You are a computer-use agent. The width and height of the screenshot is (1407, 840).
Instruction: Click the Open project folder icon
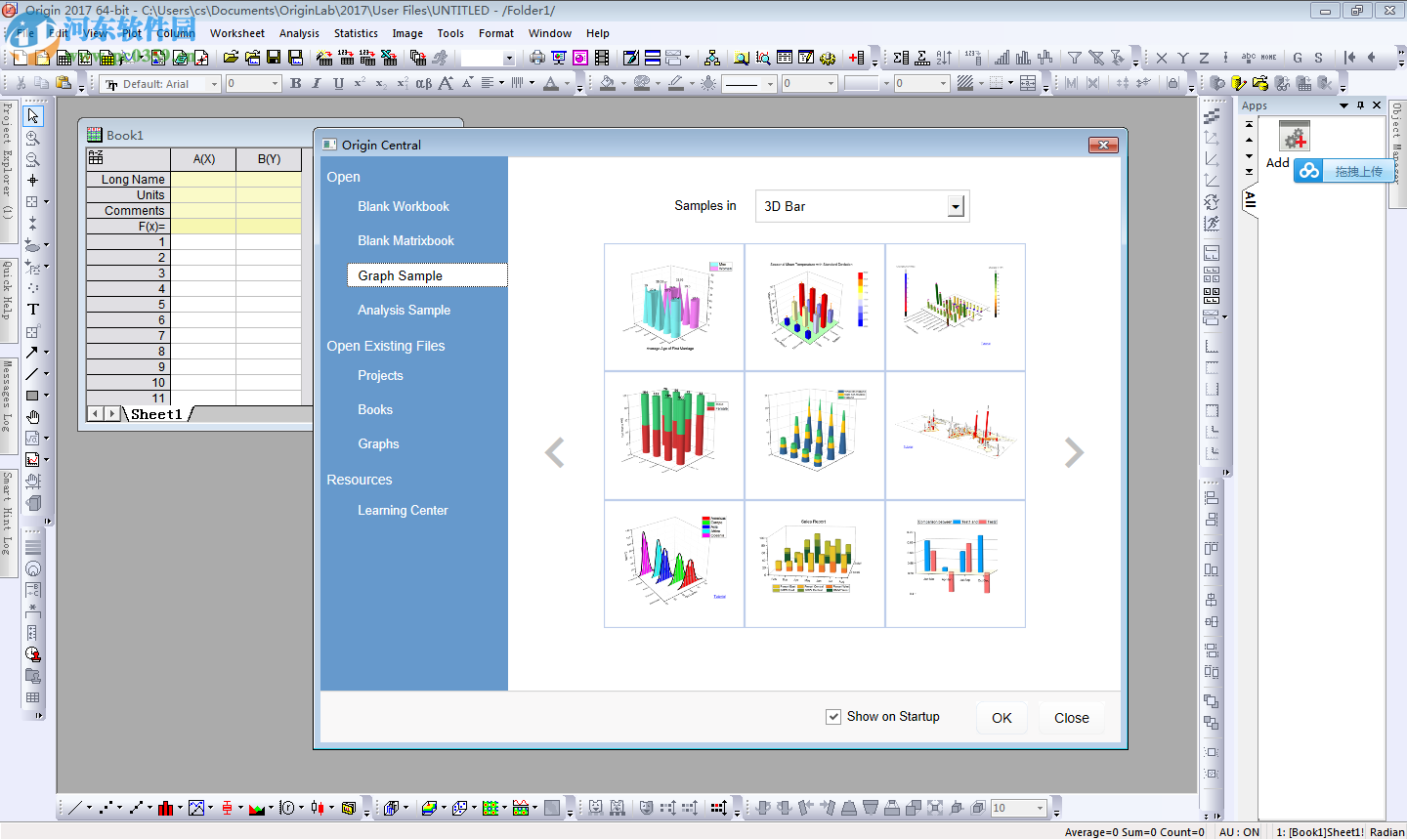[x=232, y=58]
